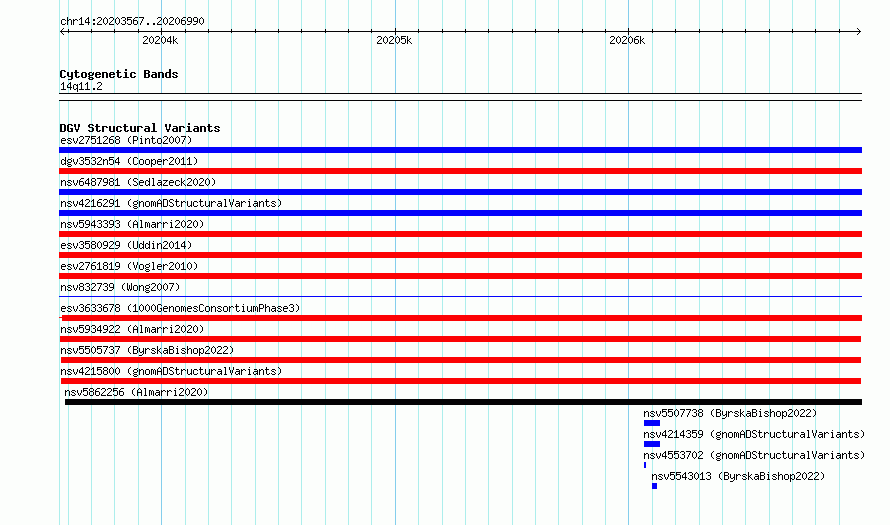Open nsv4216291 (gnomADStructuralVariants) label
Viewport: 890px width, 525px height.
click(171, 203)
